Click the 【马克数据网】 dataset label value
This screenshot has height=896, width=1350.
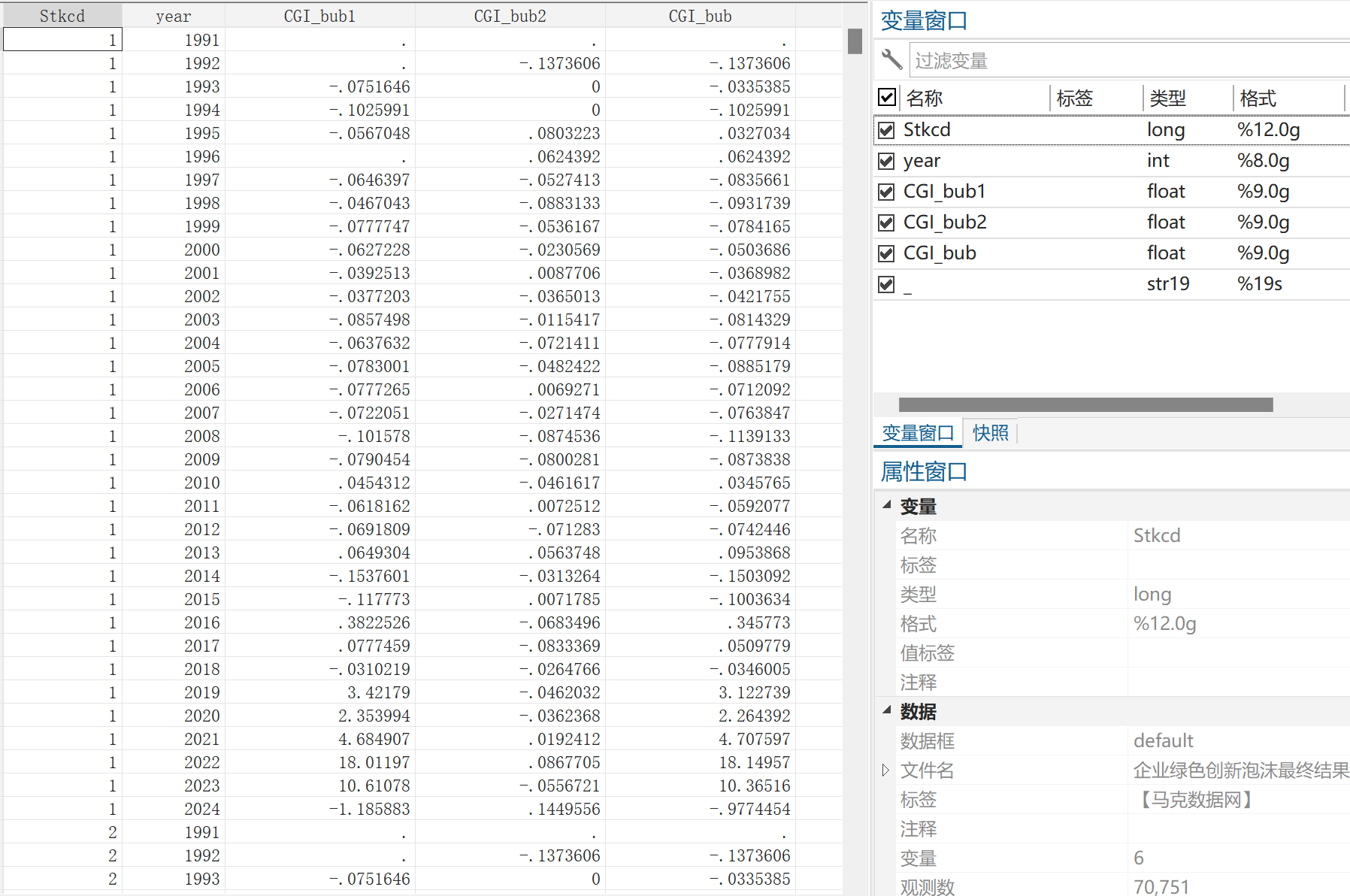[1195, 799]
